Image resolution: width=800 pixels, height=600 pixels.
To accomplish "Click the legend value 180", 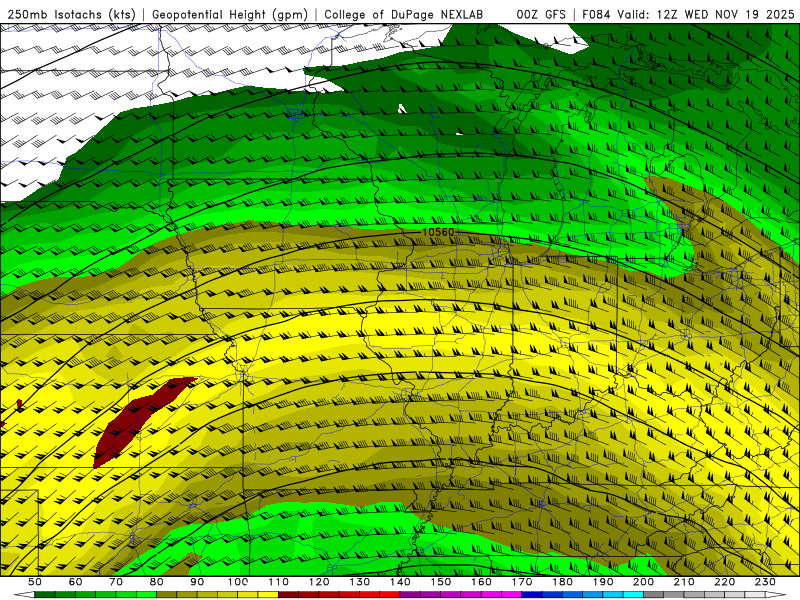I will [562, 582].
